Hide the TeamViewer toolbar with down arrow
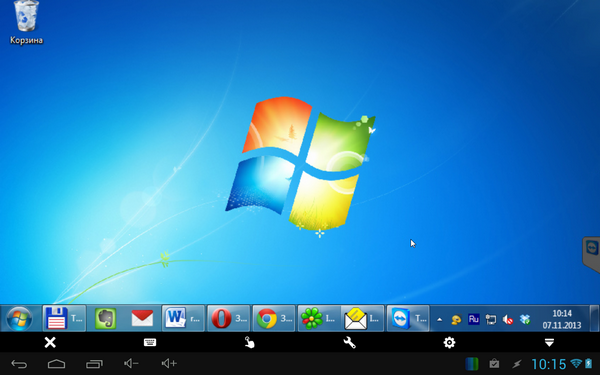 click(549, 342)
